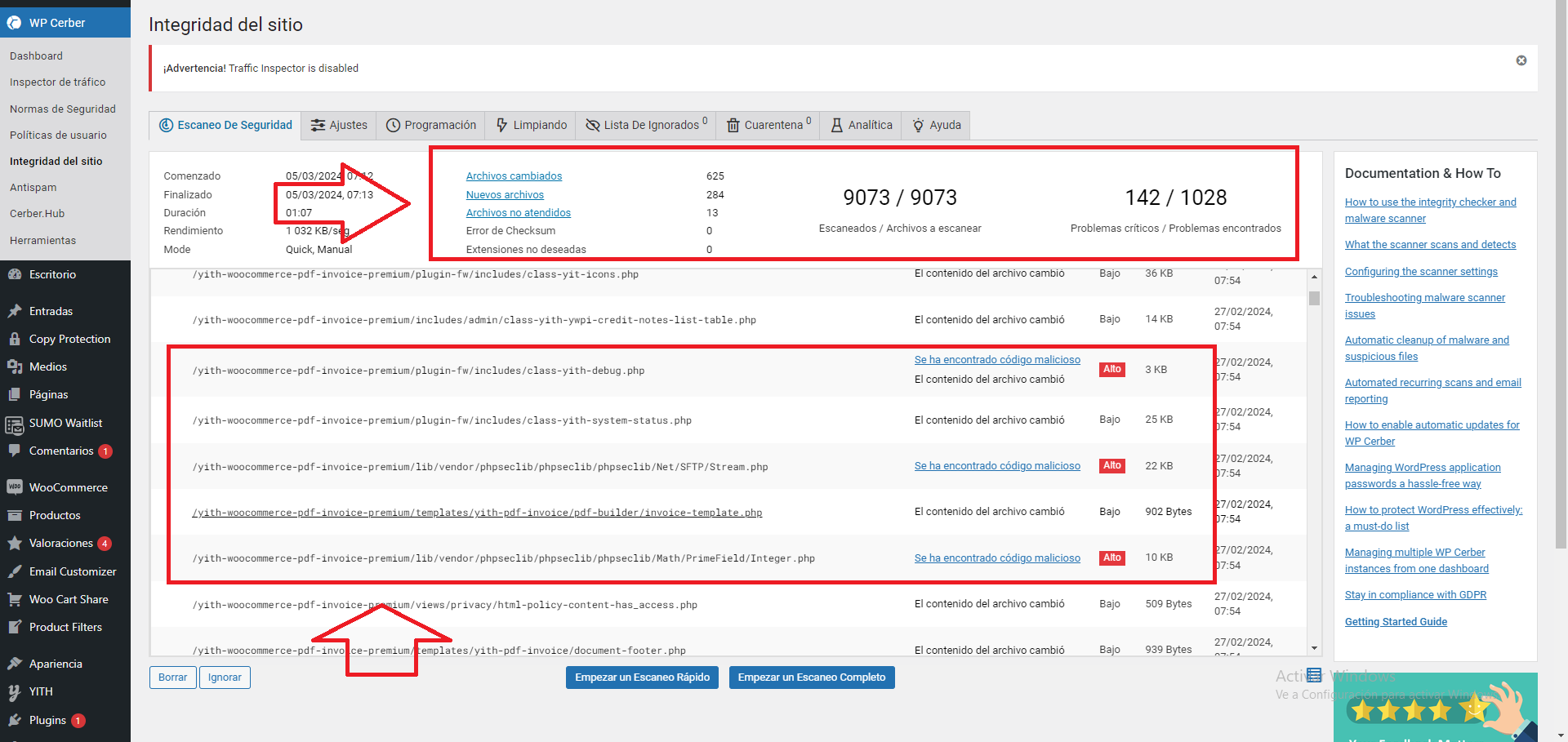
Task: Click the Valoraciones star icon
Action: point(14,543)
